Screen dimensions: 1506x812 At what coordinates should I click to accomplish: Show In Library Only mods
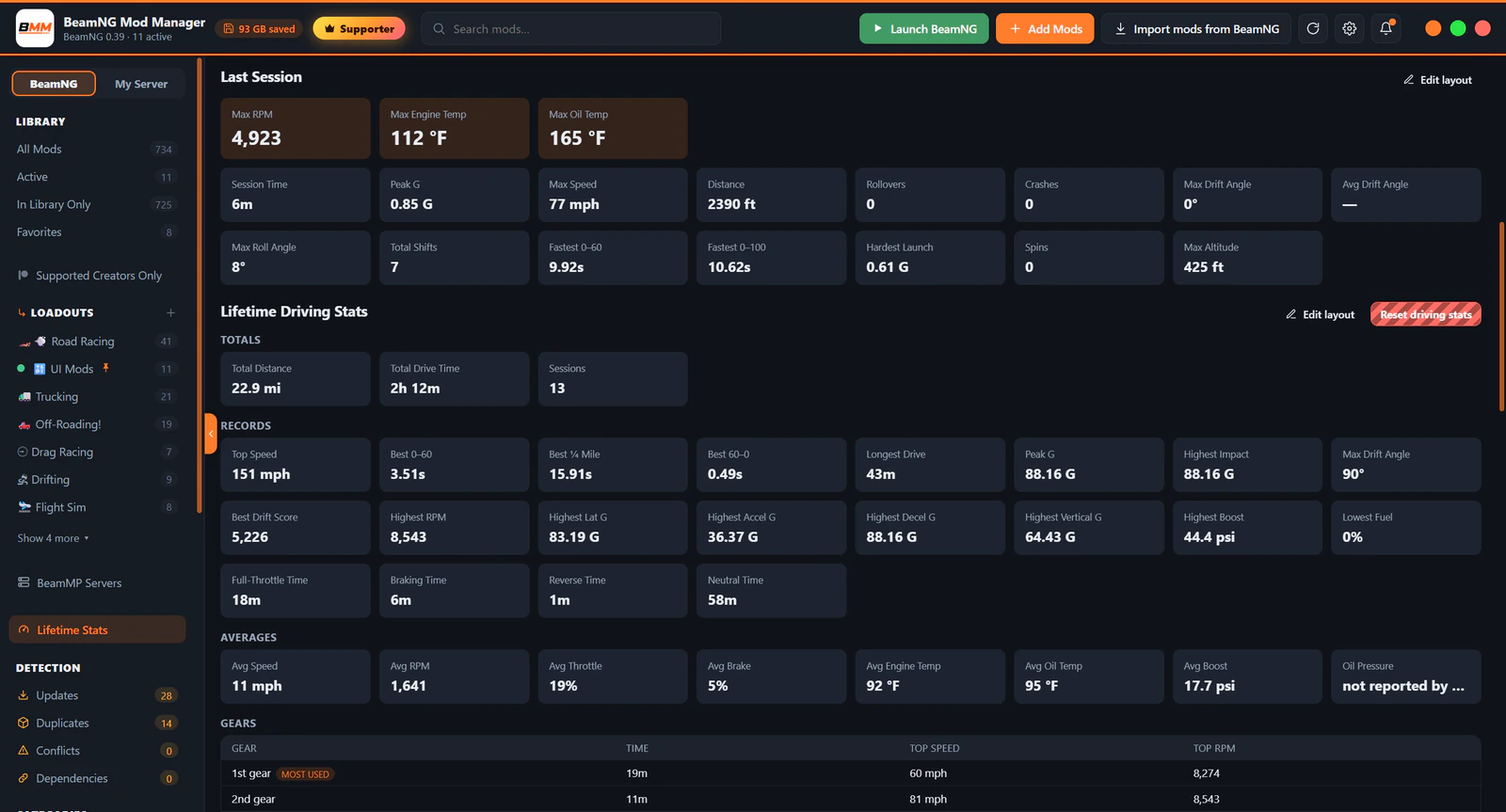click(96, 204)
